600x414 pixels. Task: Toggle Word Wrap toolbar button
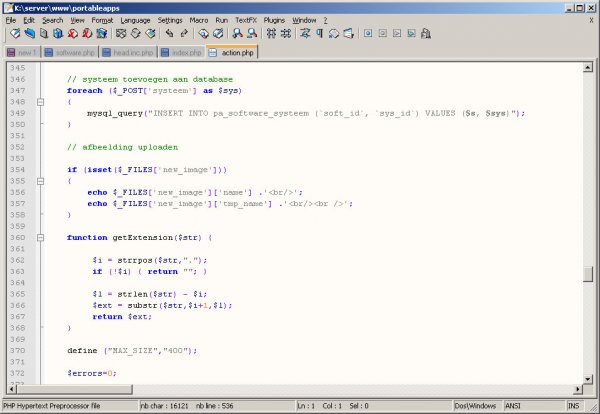click(306, 34)
